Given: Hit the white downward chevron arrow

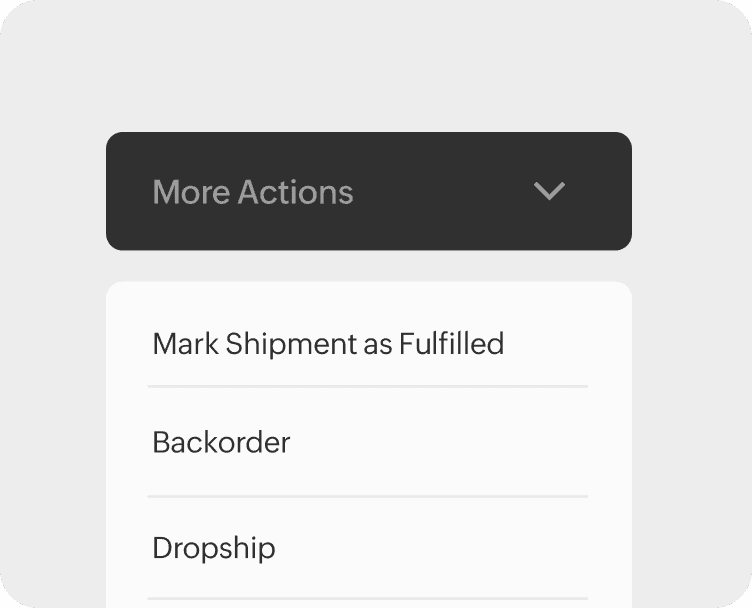Looking at the screenshot, I should pos(549,191).
